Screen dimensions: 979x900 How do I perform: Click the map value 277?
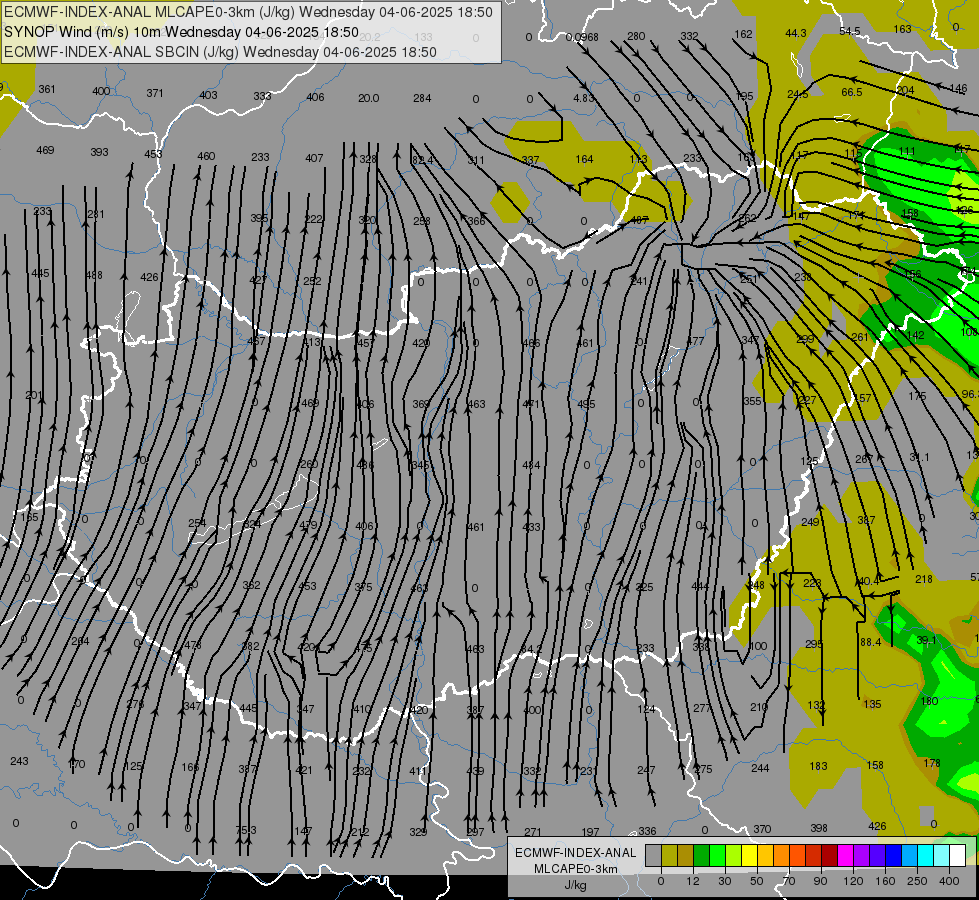(702, 708)
